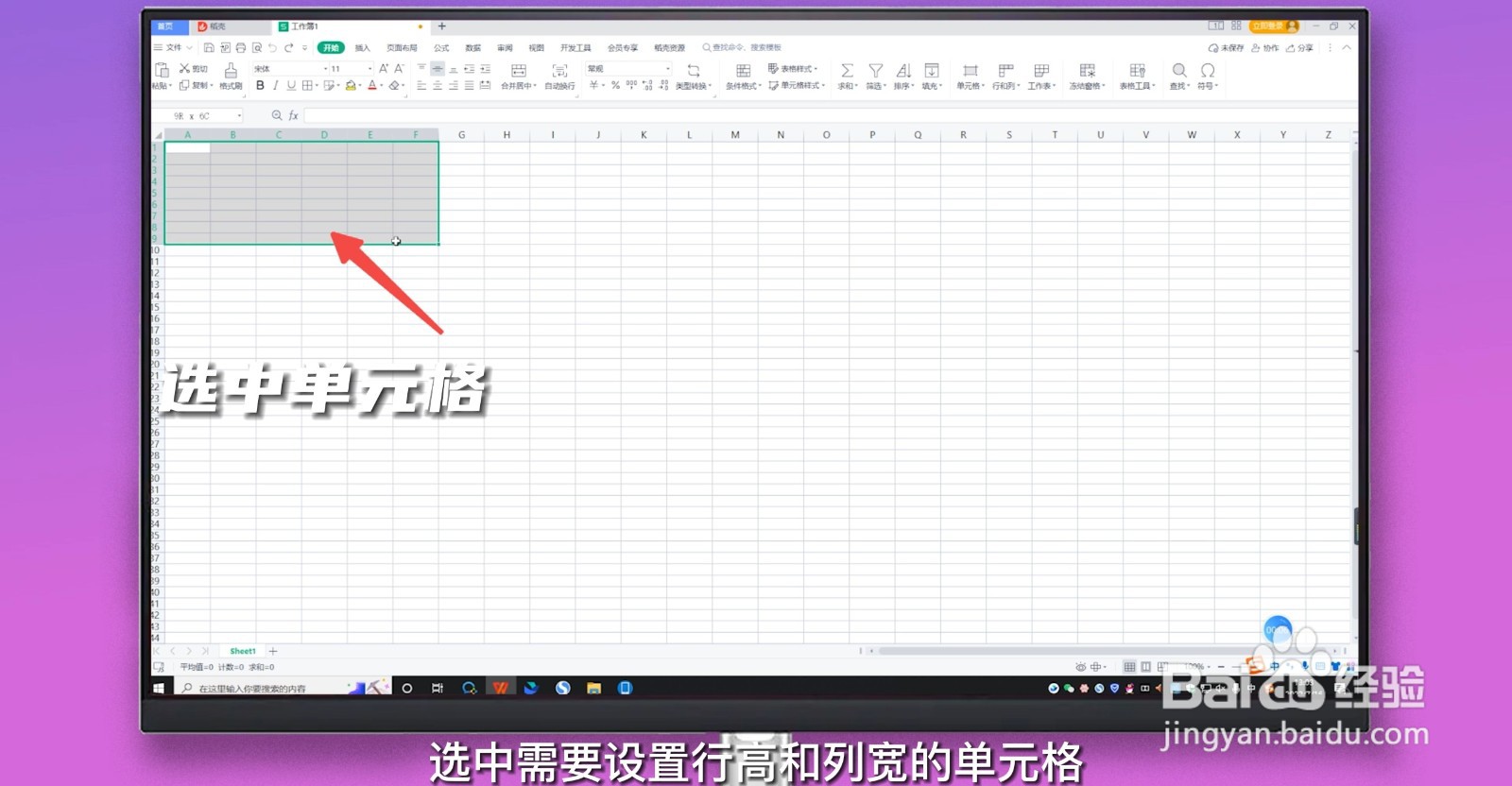Image resolution: width=1512 pixels, height=786 pixels.
Task: Click the Worksheet (工作表) icon
Action: [1041, 70]
